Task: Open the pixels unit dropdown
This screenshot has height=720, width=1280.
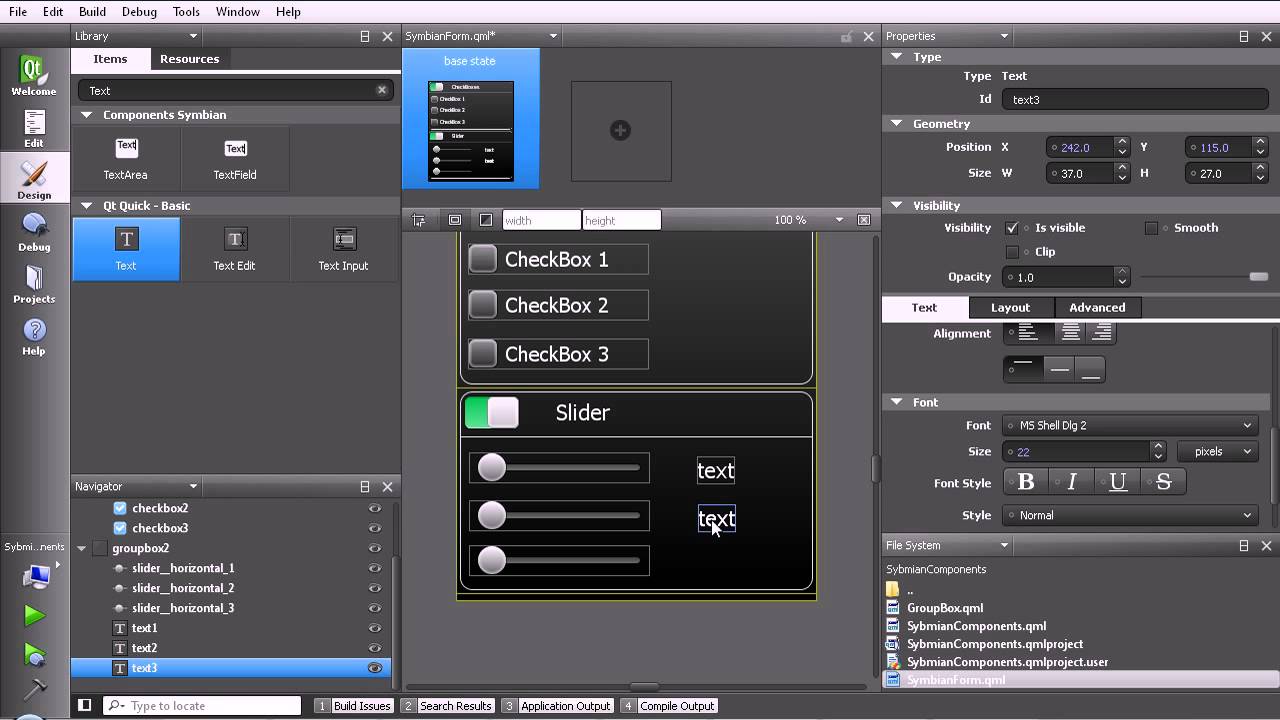Action: pos(1218,451)
